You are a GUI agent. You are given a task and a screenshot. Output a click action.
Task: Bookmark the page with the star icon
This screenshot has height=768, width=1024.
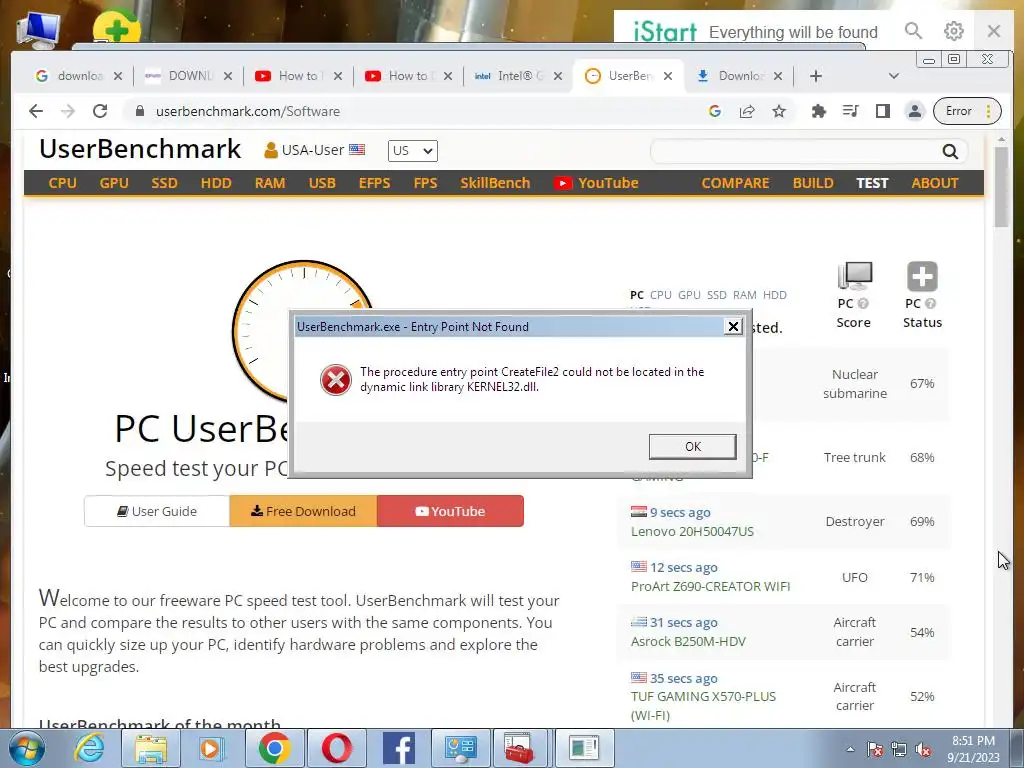(x=778, y=111)
